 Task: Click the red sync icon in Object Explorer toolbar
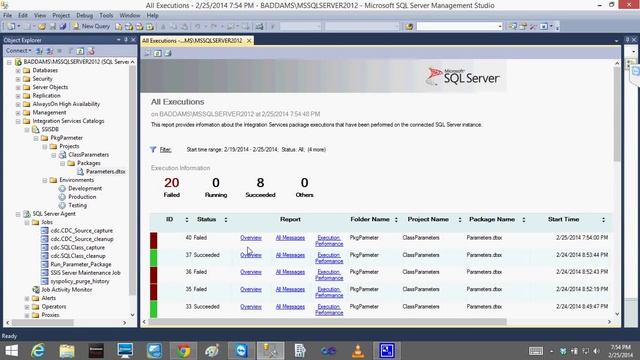(91, 51)
